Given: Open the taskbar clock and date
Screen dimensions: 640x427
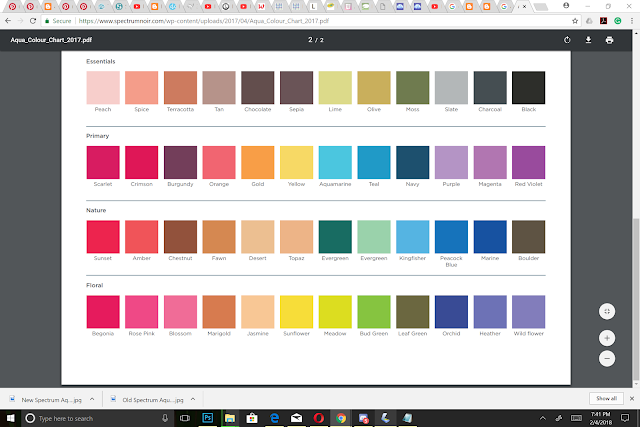Looking at the screenshot, I should (600, 418).
